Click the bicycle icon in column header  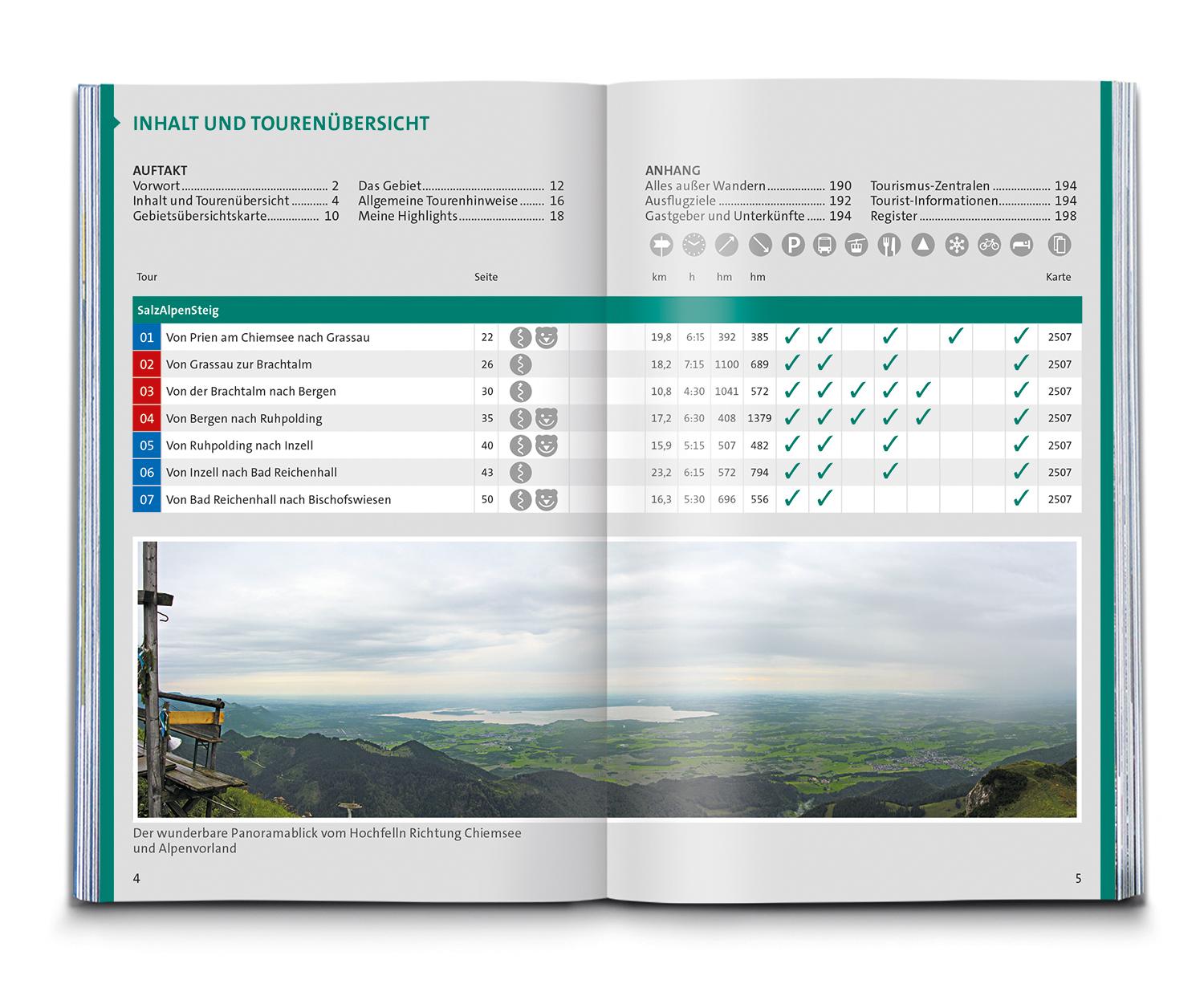click(x=989, y=245)
